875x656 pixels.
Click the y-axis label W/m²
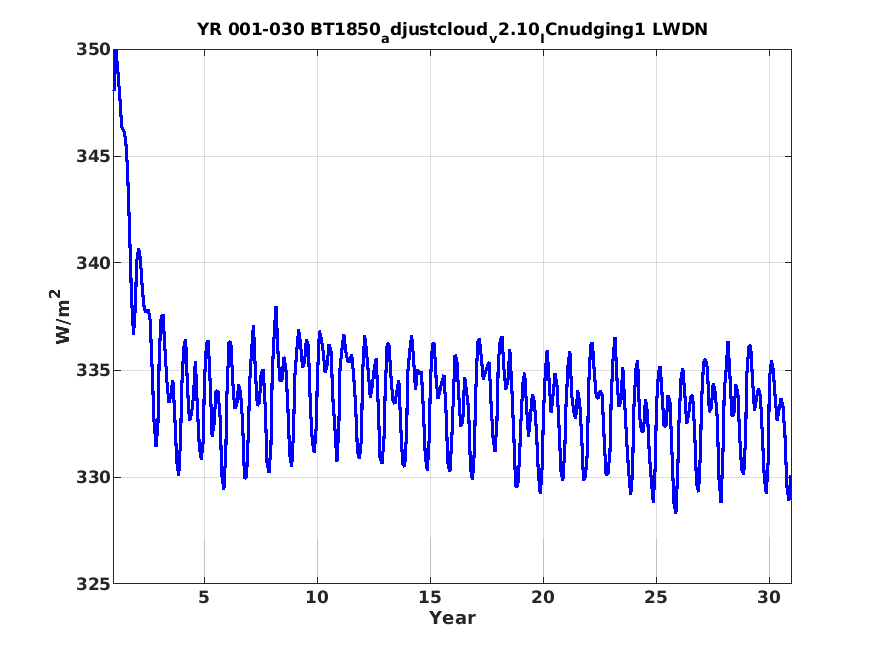(62, 316)
